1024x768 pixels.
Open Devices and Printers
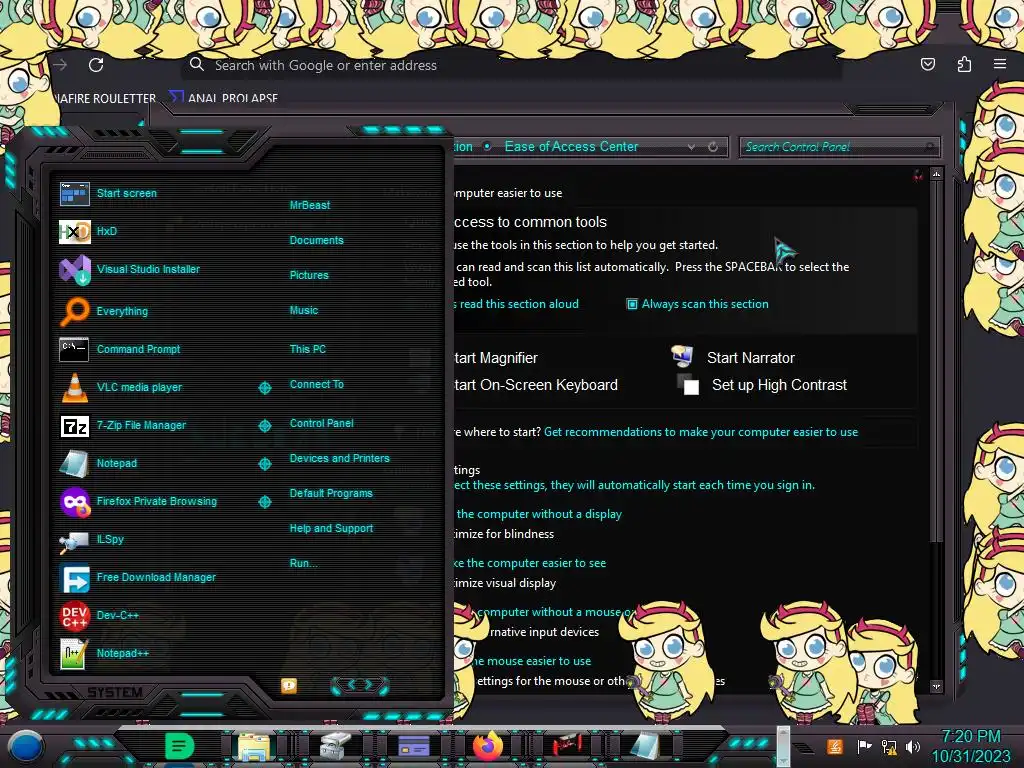[x=339, y=458]
